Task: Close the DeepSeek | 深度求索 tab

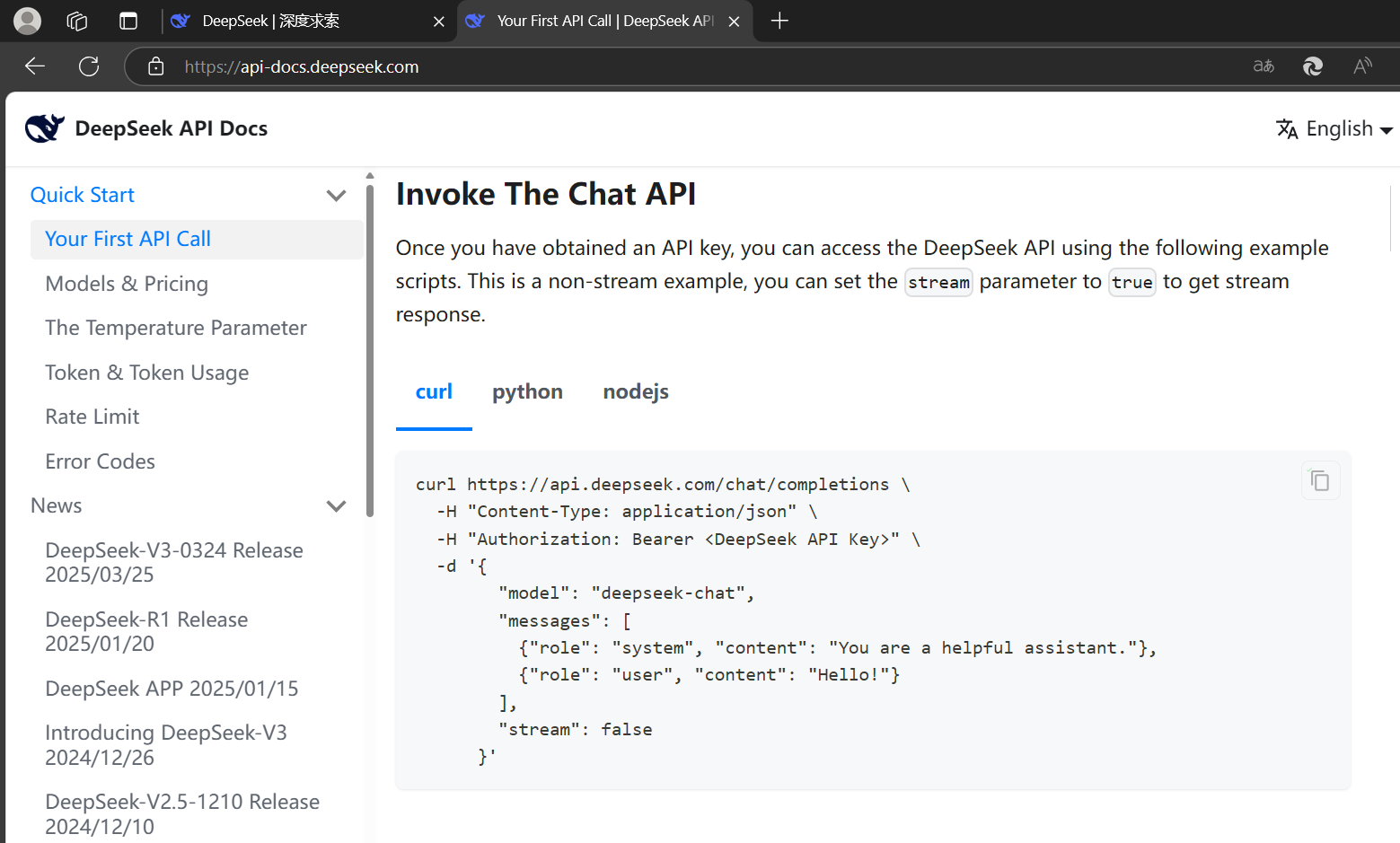Action: point(439,21)
